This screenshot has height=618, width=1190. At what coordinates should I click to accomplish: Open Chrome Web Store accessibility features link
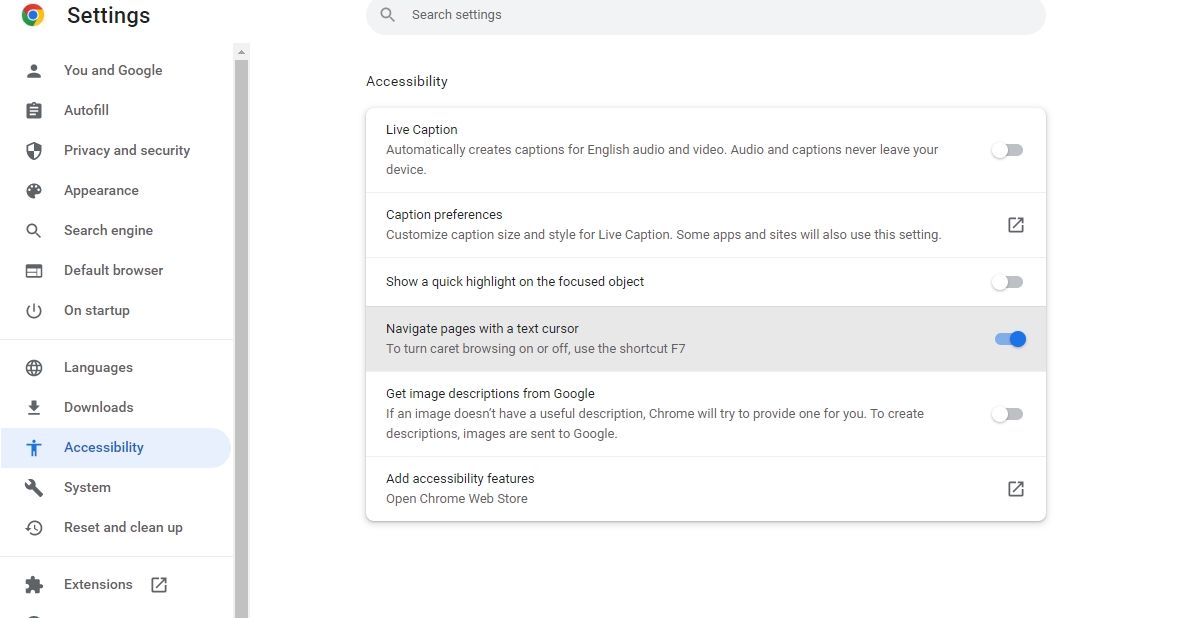(x=1015, y=489)
